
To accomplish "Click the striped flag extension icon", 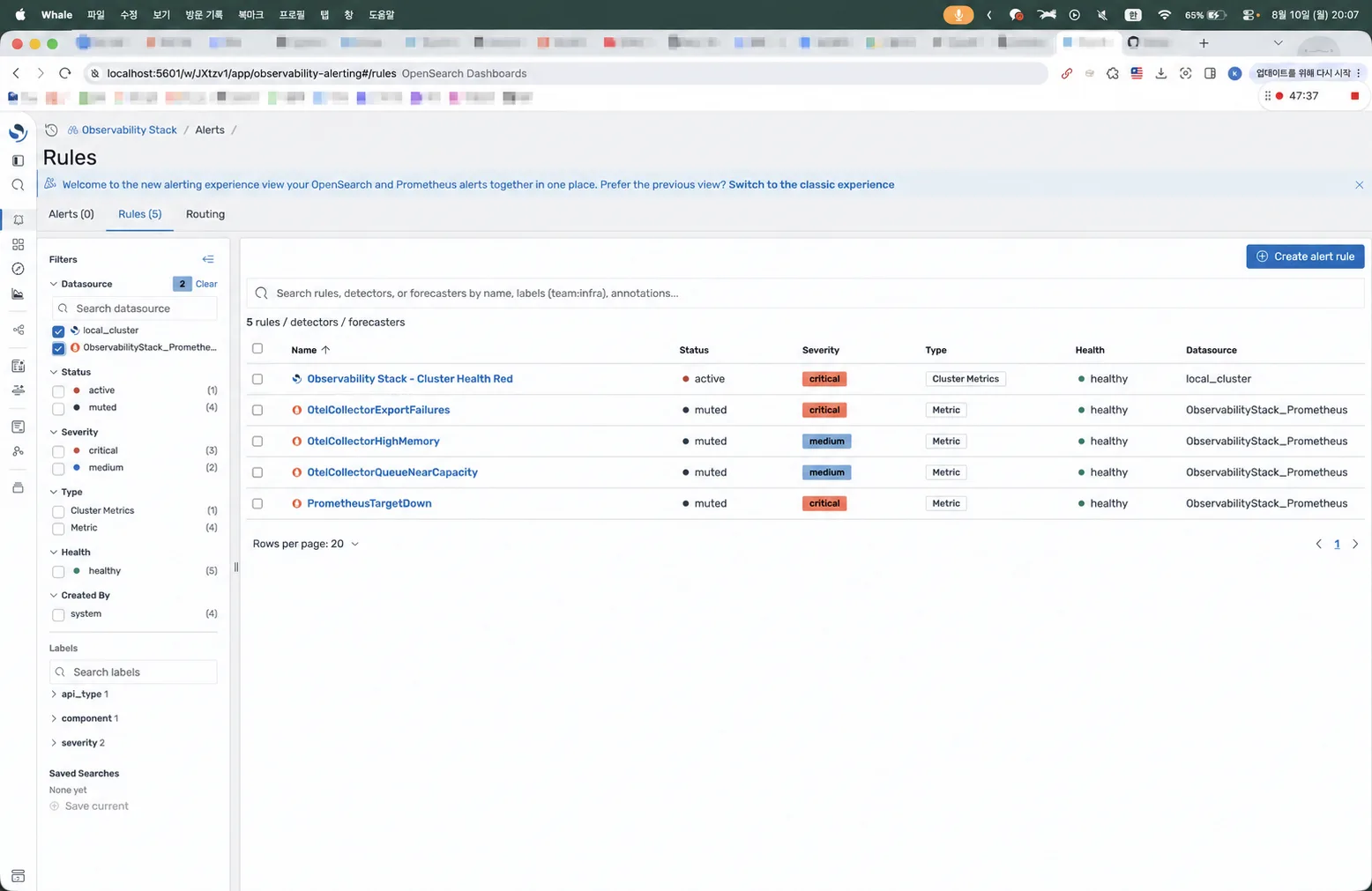I will (x=1137, y=73).
